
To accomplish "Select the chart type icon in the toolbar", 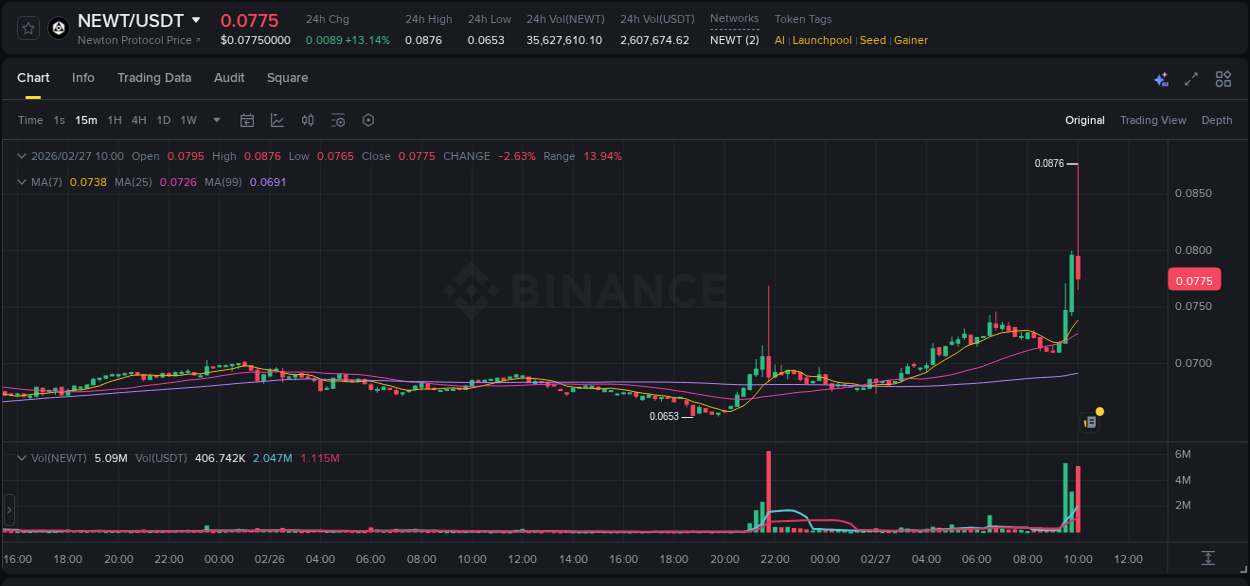I will click(277, 120).
